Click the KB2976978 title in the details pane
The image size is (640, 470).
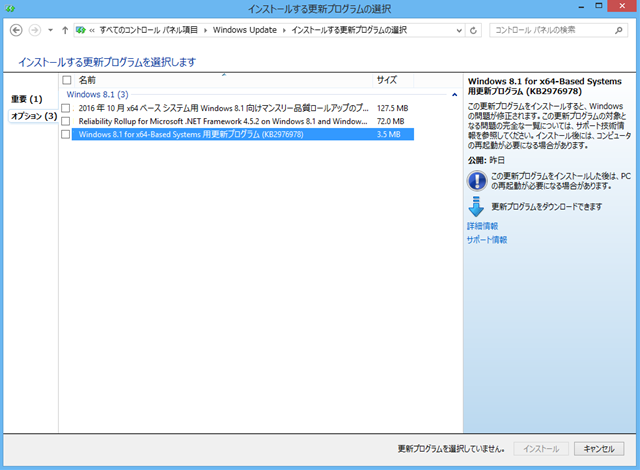point(545,86)
